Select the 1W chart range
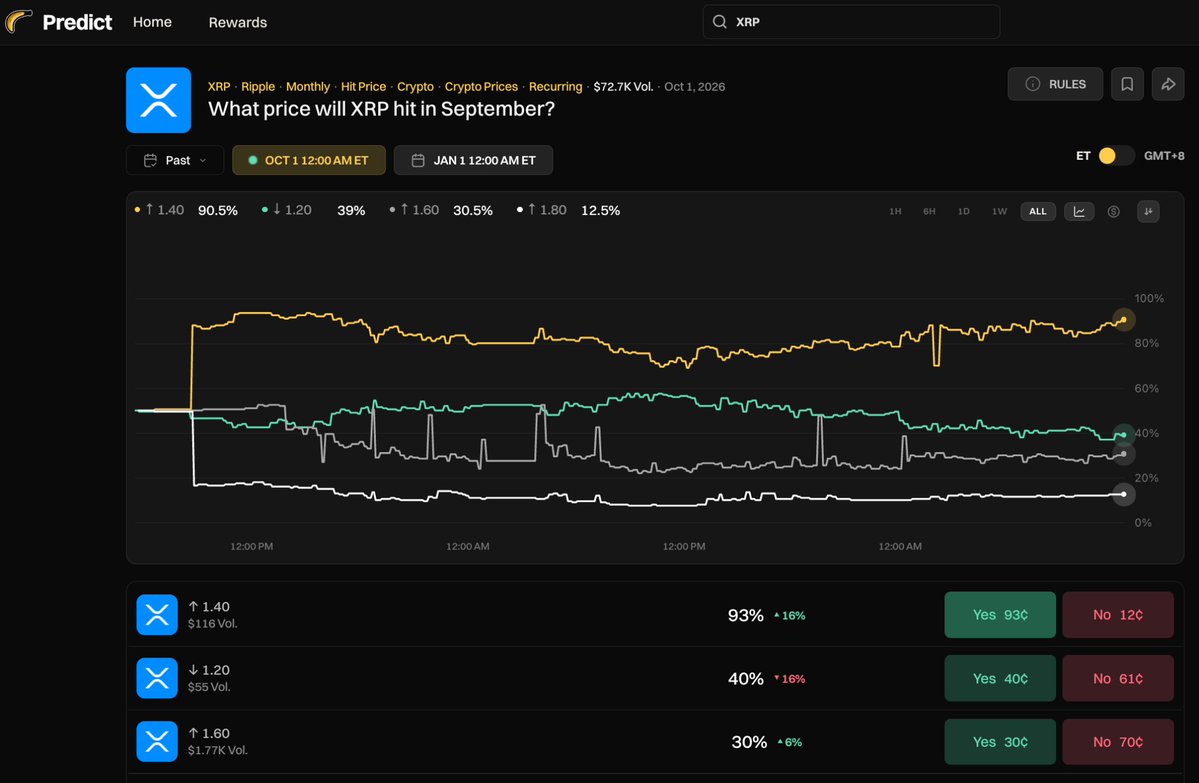Image resolution: width=1199 pixels, height=783 pixels. click(999, 212)
